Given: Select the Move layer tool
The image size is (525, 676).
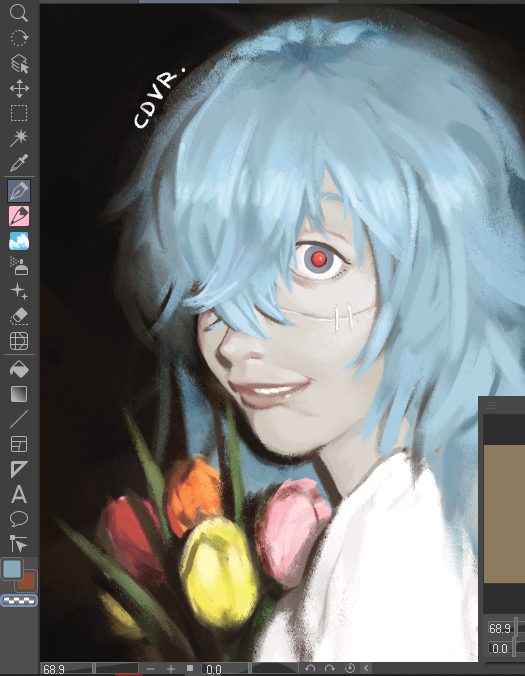Looking at the screenshot, I should [x=19, y=88].
